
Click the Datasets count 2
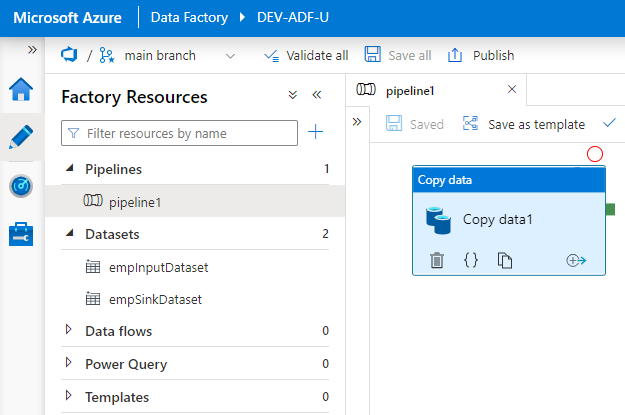[x=325, y=234]
